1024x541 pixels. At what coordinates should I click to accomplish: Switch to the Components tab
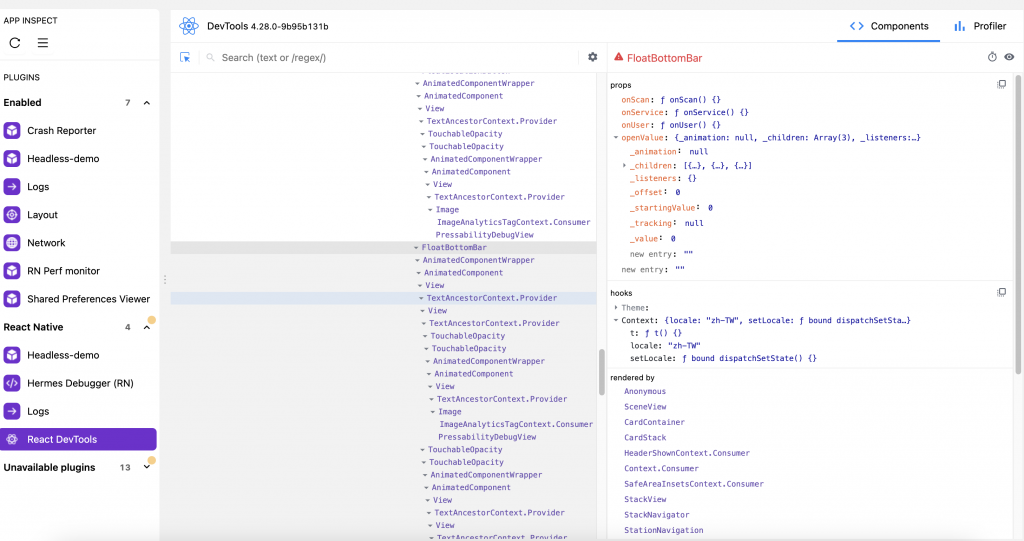(888, 26)
